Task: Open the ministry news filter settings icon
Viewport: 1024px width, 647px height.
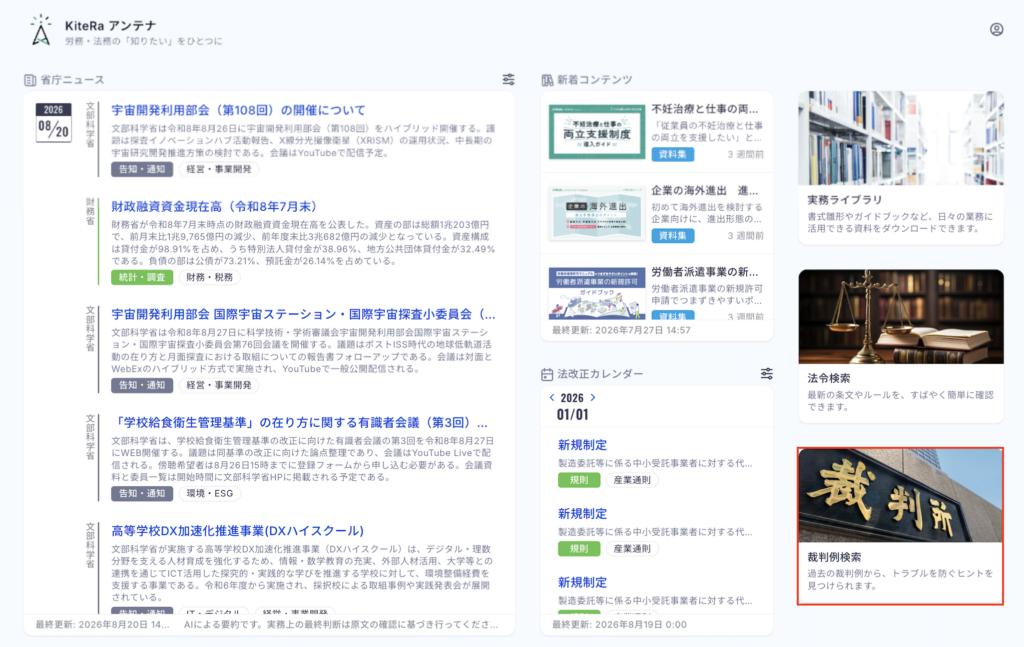Action: pyautogui.click(x=508, y=80)
